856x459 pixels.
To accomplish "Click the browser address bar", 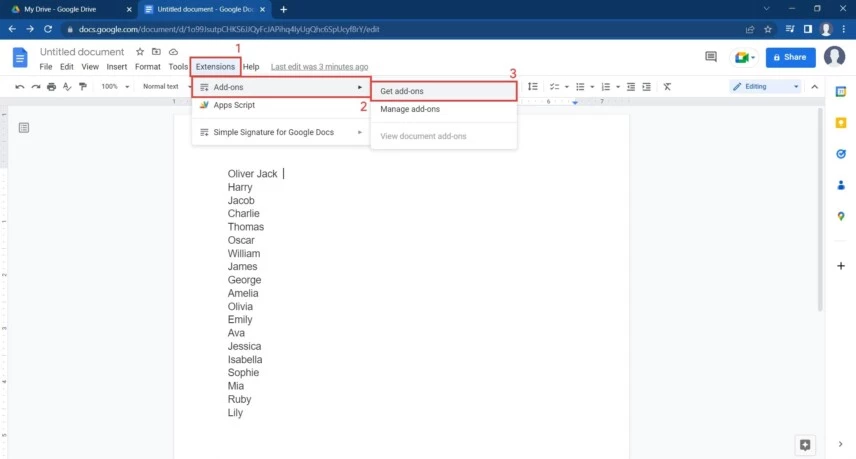I will (x=404, y=29).
